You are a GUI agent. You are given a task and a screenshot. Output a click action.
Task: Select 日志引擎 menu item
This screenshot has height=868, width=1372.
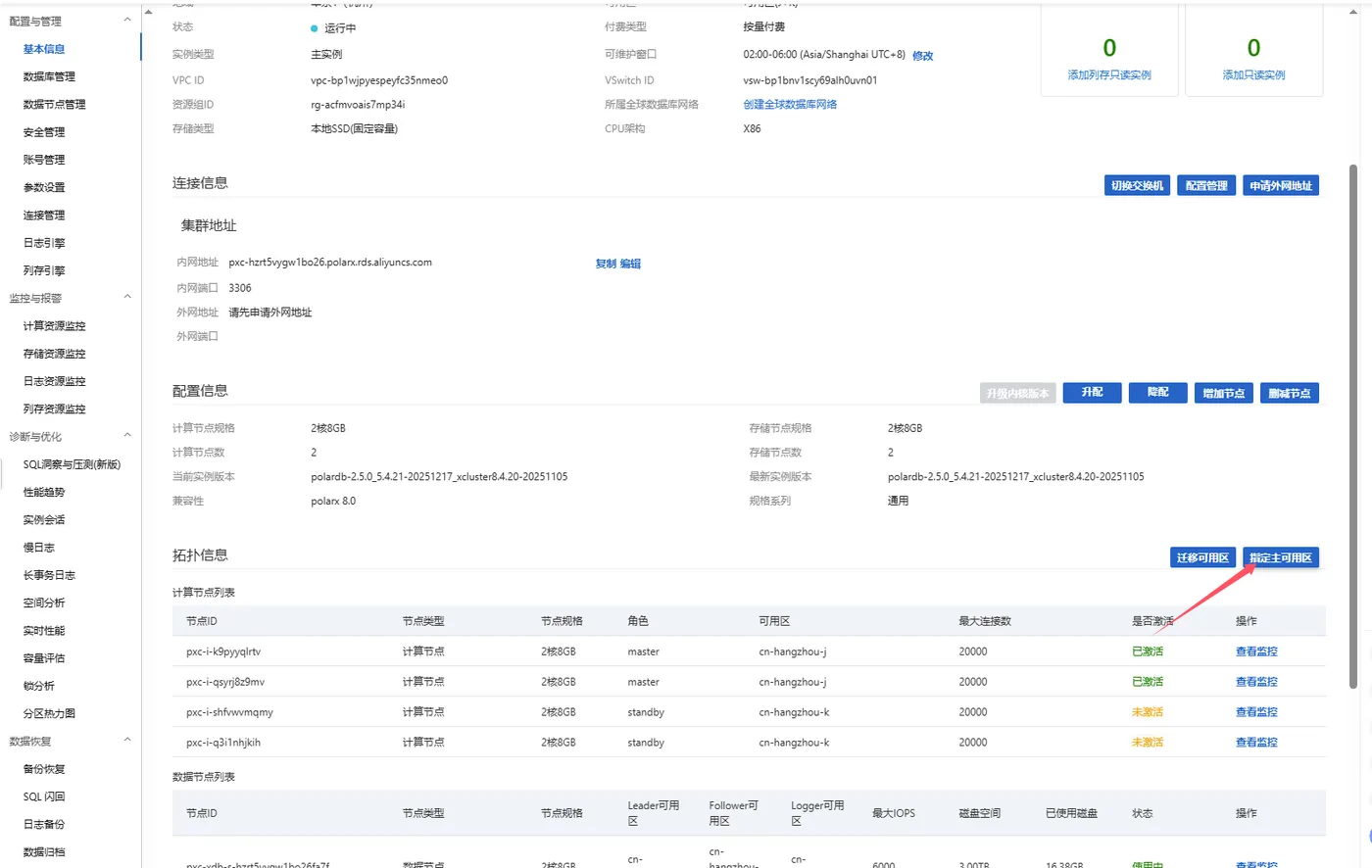[x=44, y=243]
